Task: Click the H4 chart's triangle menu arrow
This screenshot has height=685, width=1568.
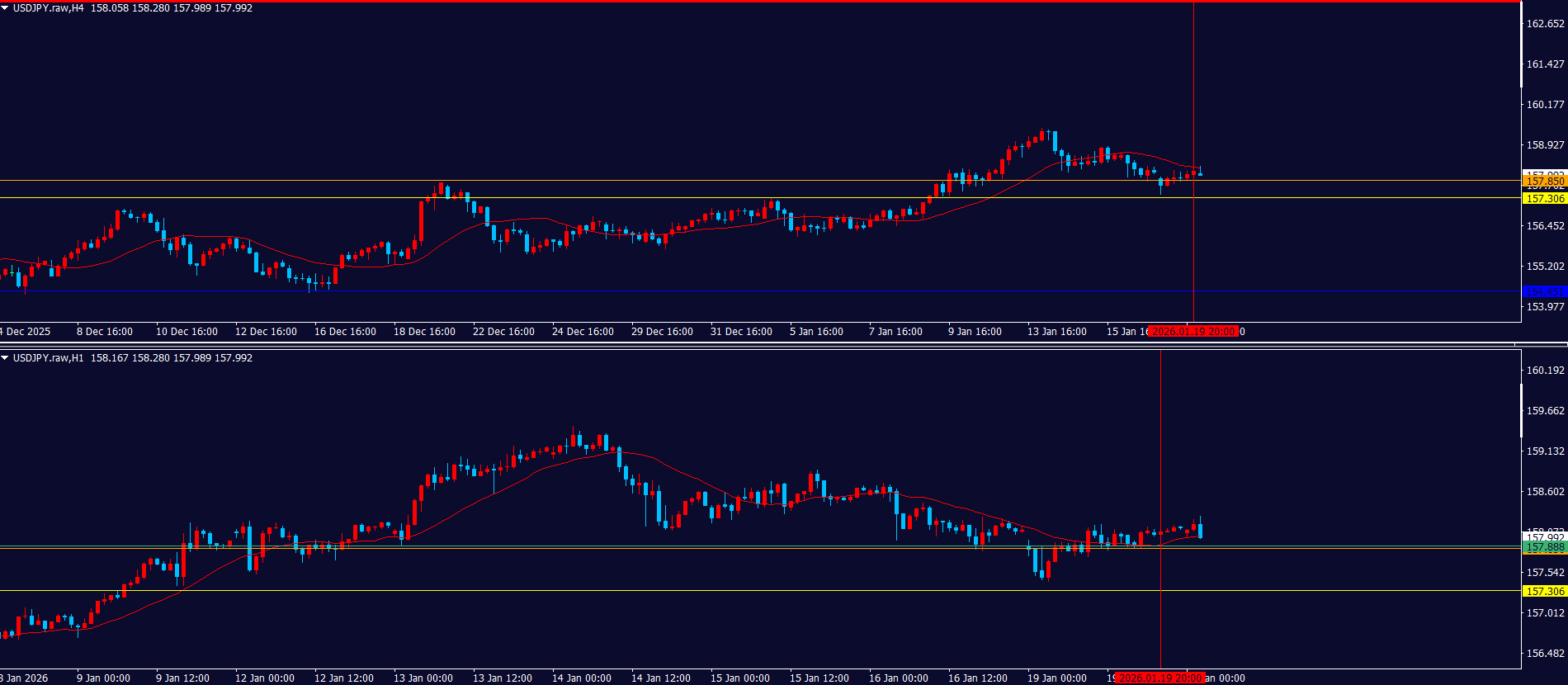Action: click(x=5, y=8)
